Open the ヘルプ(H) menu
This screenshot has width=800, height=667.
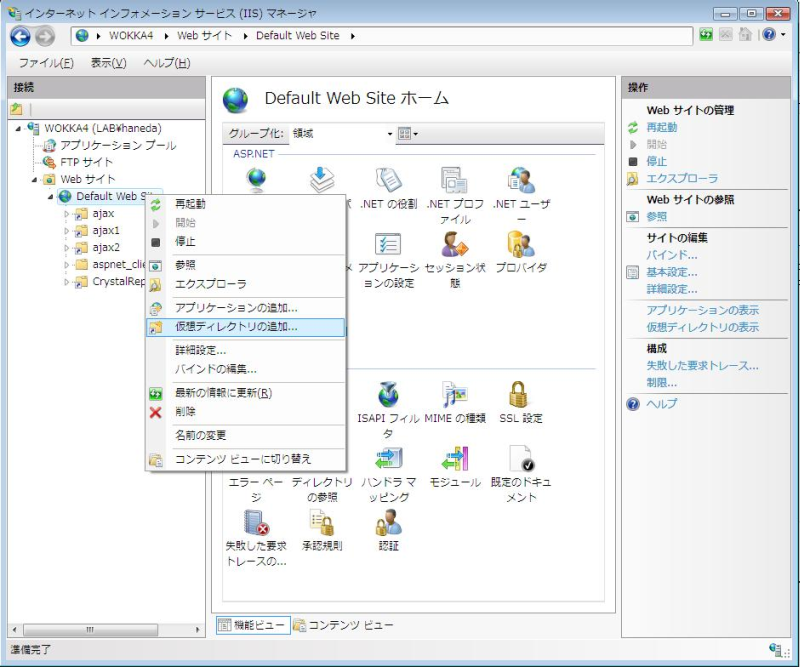167,63
